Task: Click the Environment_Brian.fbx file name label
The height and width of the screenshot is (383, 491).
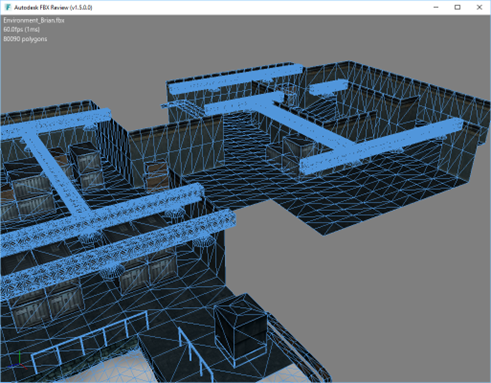Action: click(x=34, y=20)
